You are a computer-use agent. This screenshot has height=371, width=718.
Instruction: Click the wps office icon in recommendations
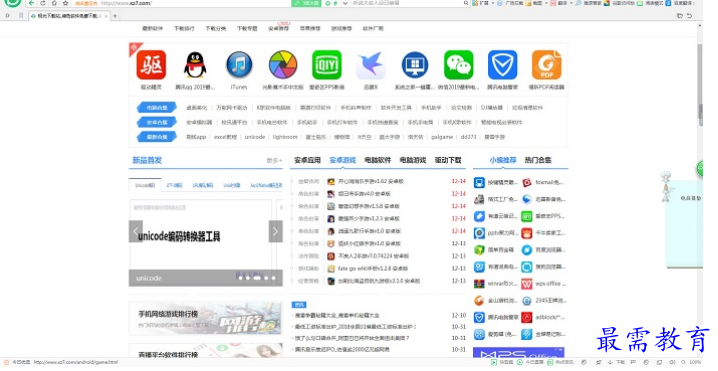527,284
